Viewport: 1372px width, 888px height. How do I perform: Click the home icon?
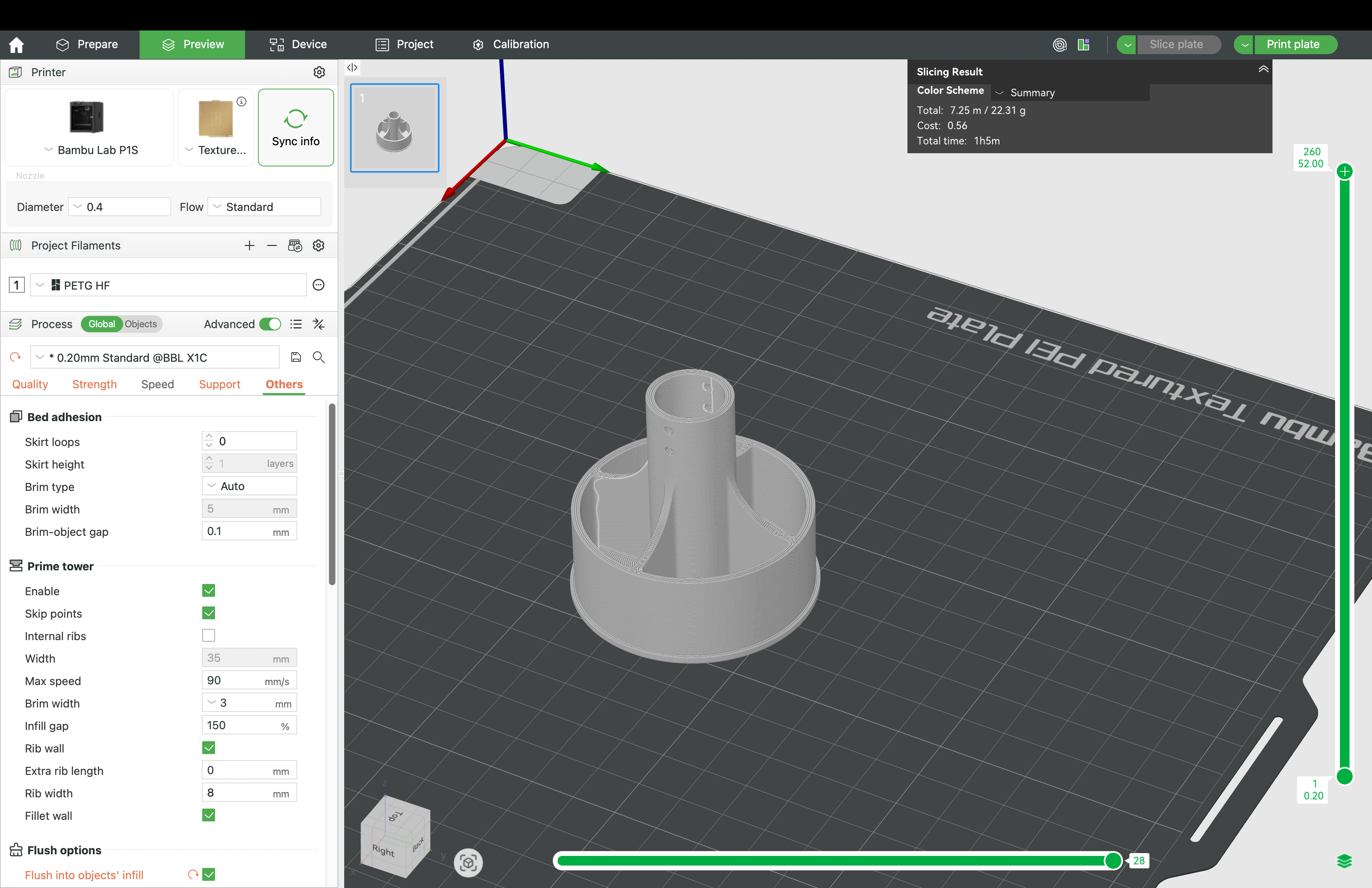point(16,45)
